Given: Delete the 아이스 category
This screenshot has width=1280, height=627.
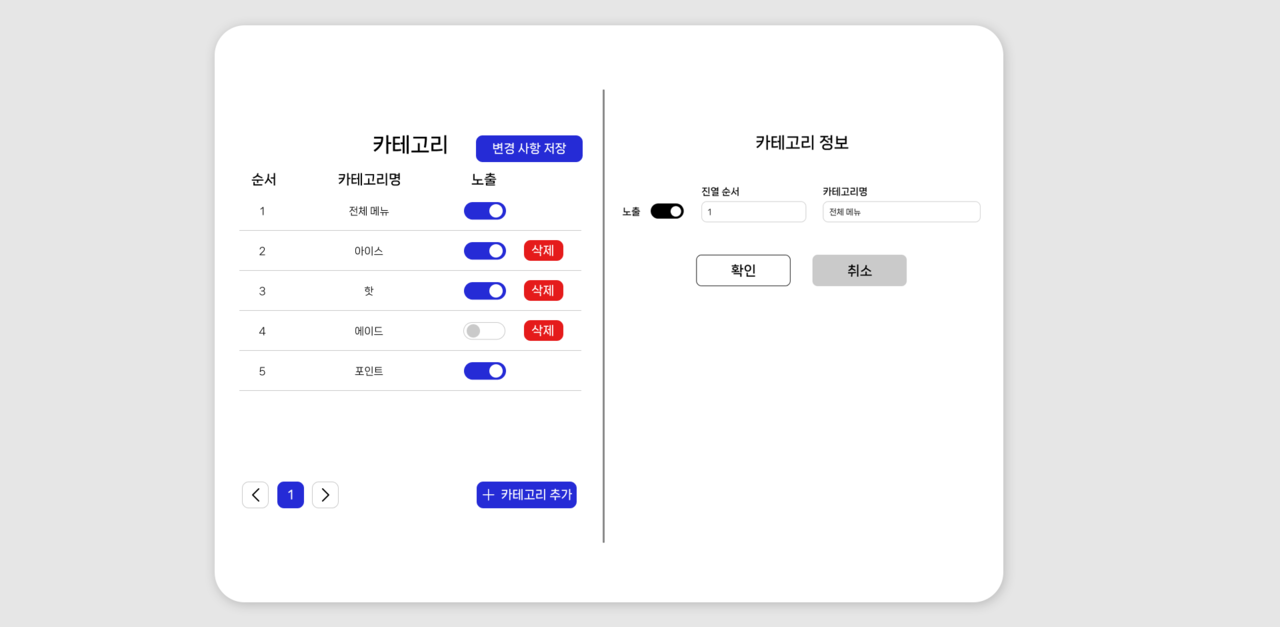Looking at the screenshot, I should pyautogui.click(x=543, y=250).
